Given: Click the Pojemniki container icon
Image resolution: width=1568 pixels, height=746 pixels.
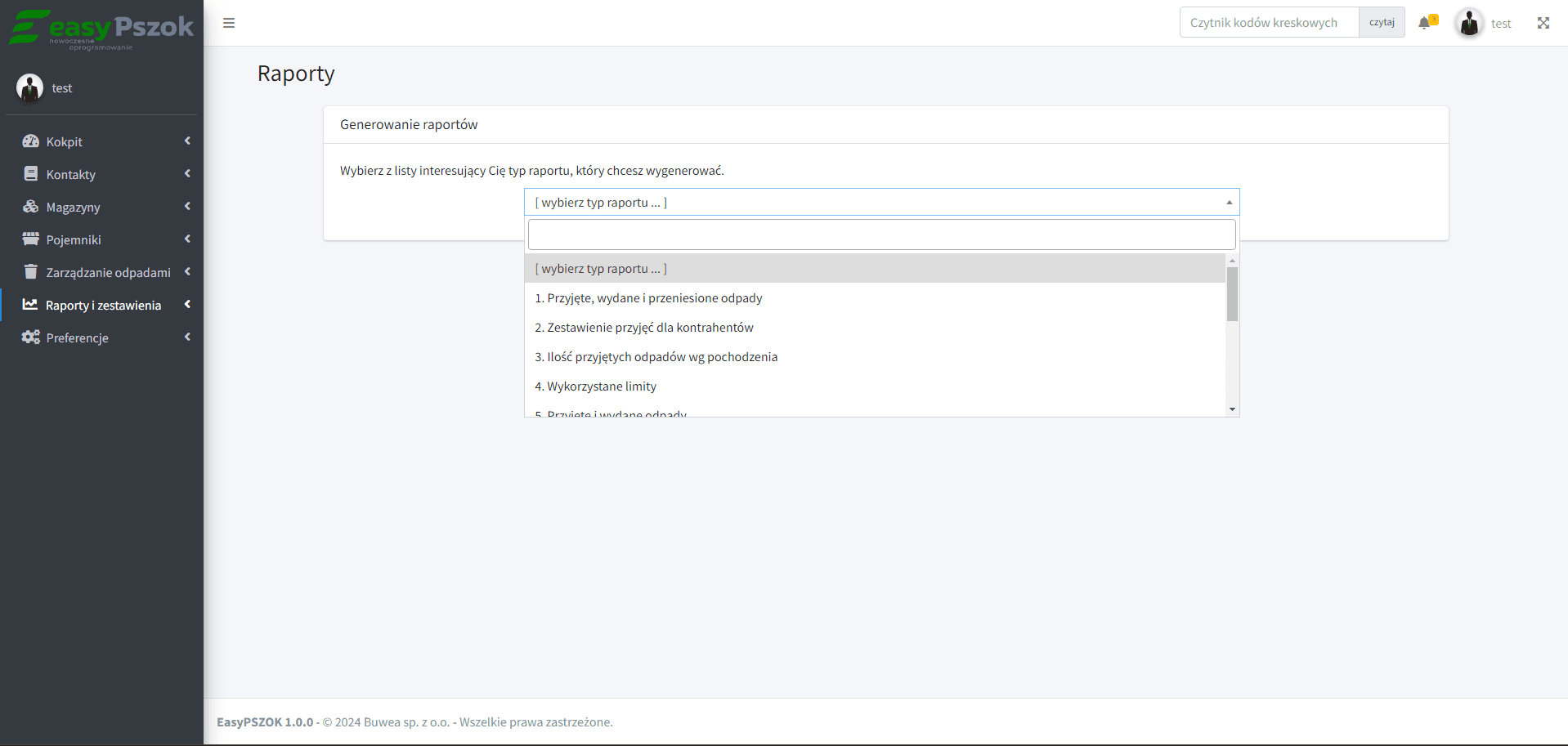Looking at the screenshot, I should 31,239.
